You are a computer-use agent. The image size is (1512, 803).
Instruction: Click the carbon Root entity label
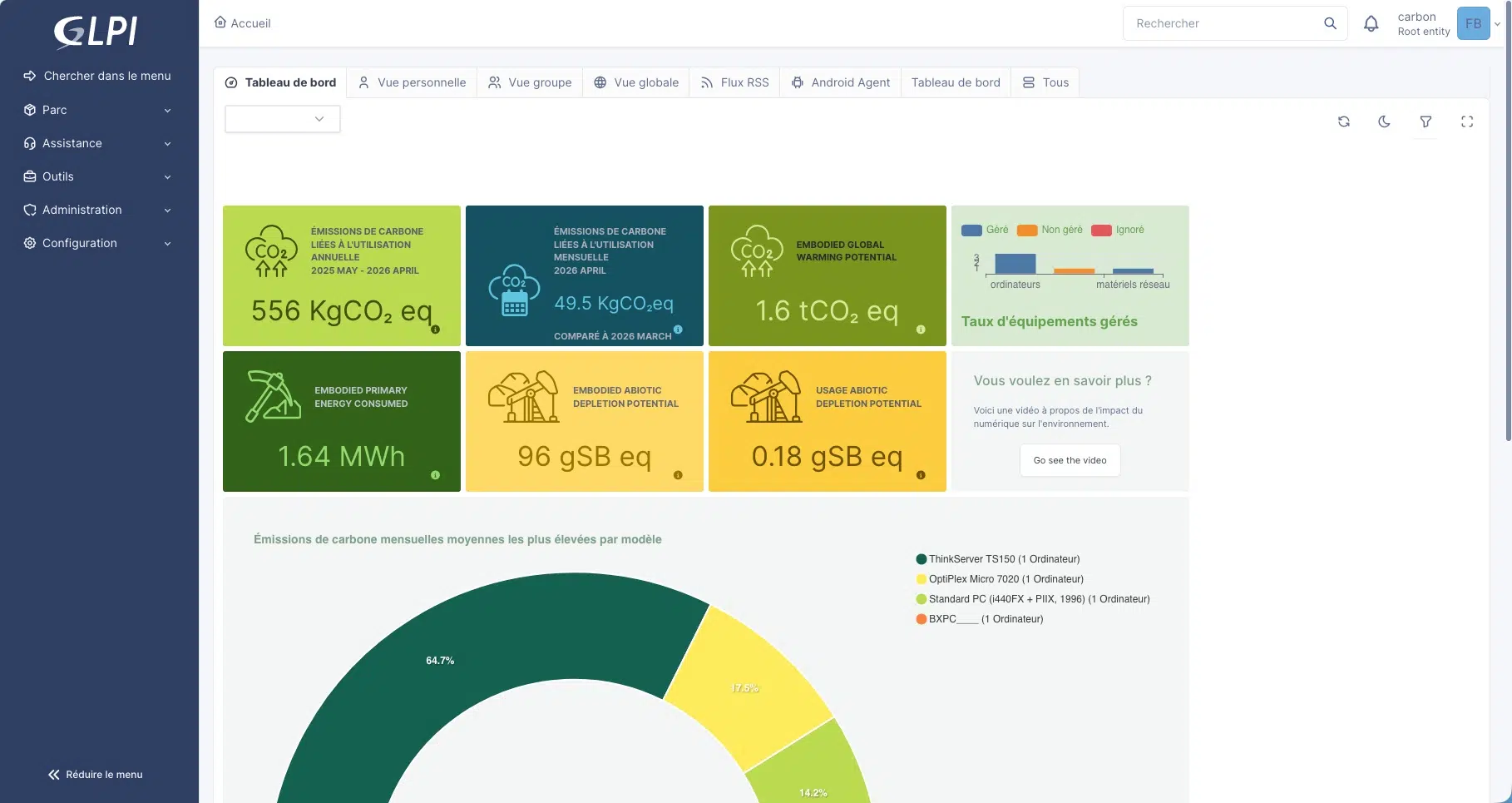tap(1423, 23)
